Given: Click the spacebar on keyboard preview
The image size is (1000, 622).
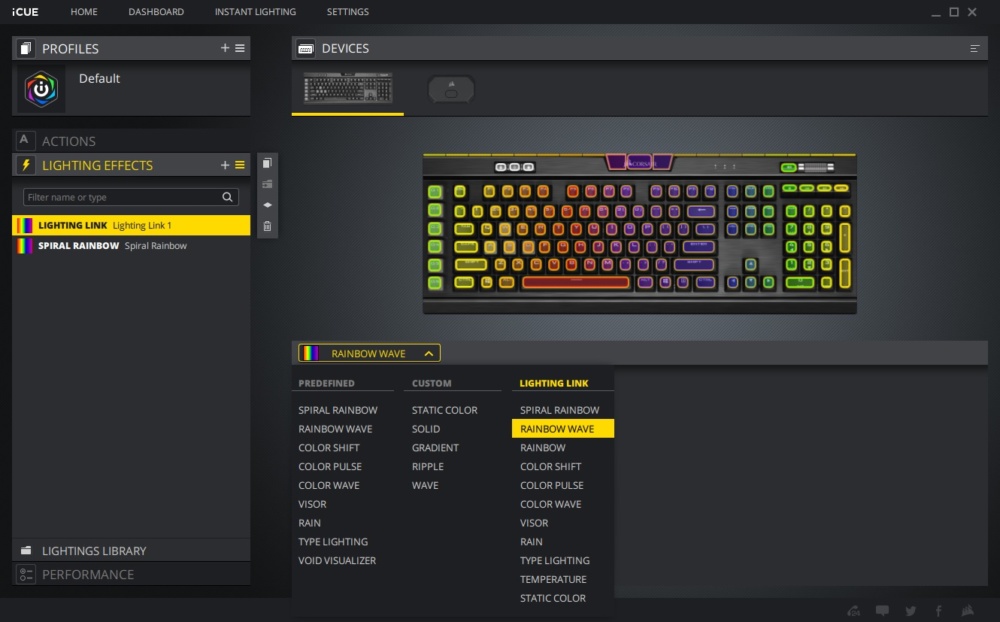Looking at the screenshot, I should 576,282.
